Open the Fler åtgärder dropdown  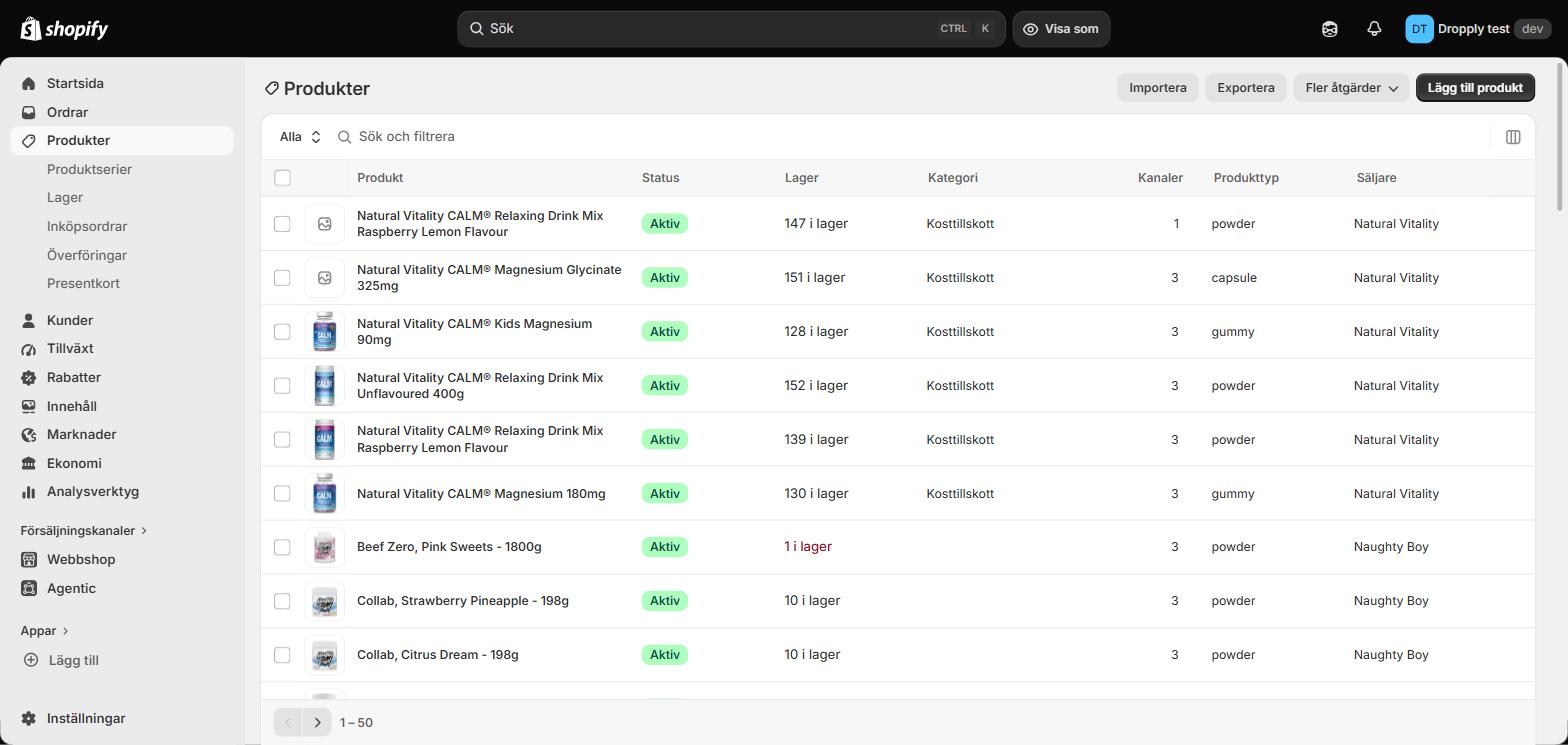tap(1351, 88)
